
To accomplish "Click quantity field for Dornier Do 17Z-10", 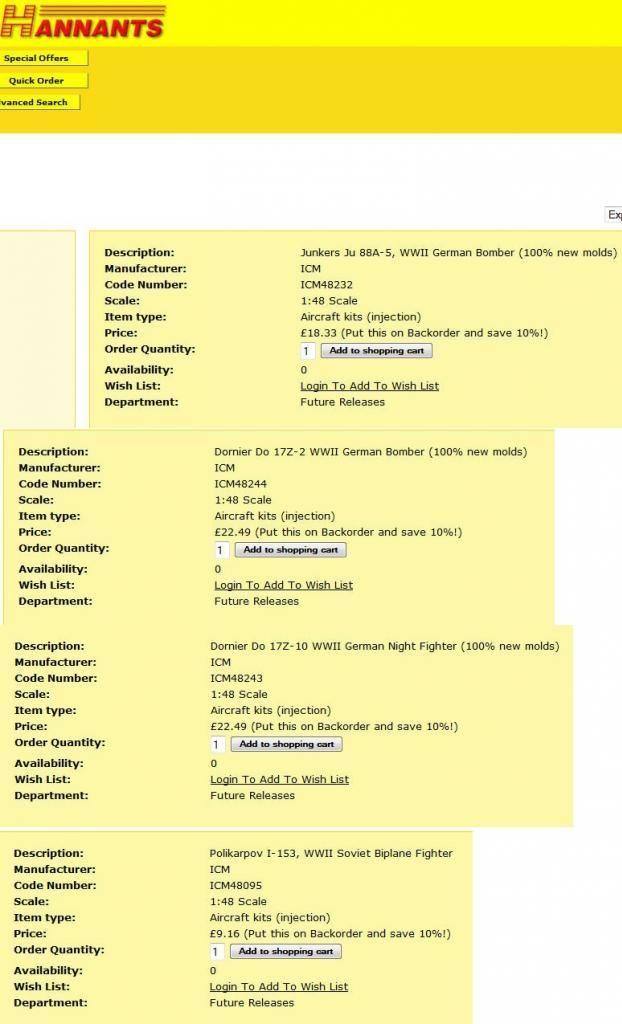I will tap(217, 744).
